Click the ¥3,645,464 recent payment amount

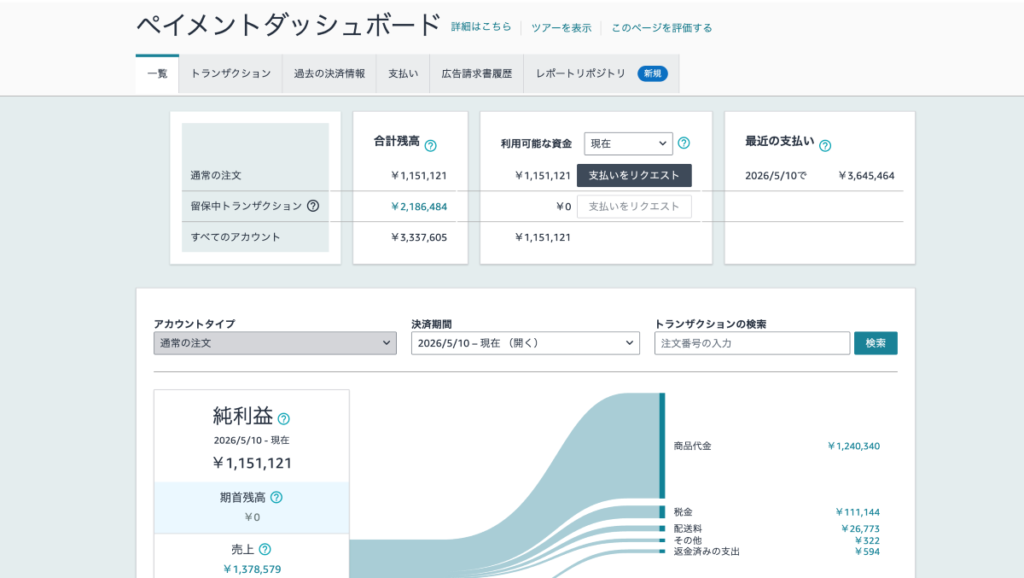pyautogui.click(x=866, y=176)
